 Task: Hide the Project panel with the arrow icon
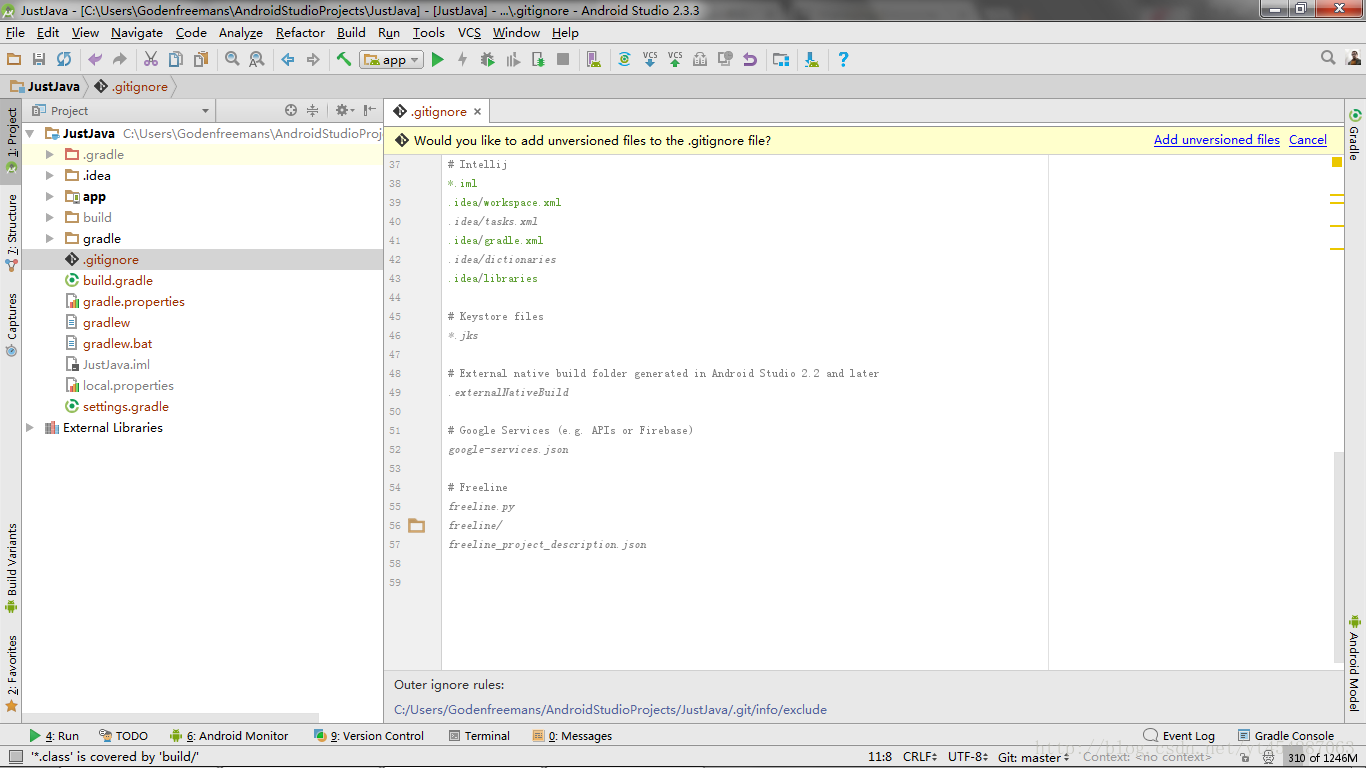click(x=370, y=110)
